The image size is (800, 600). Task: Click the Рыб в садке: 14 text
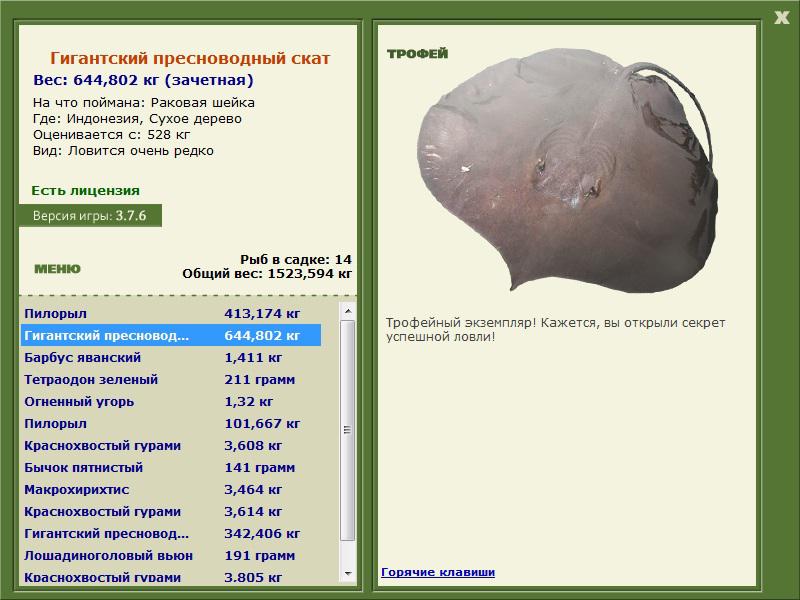point(296,259)
